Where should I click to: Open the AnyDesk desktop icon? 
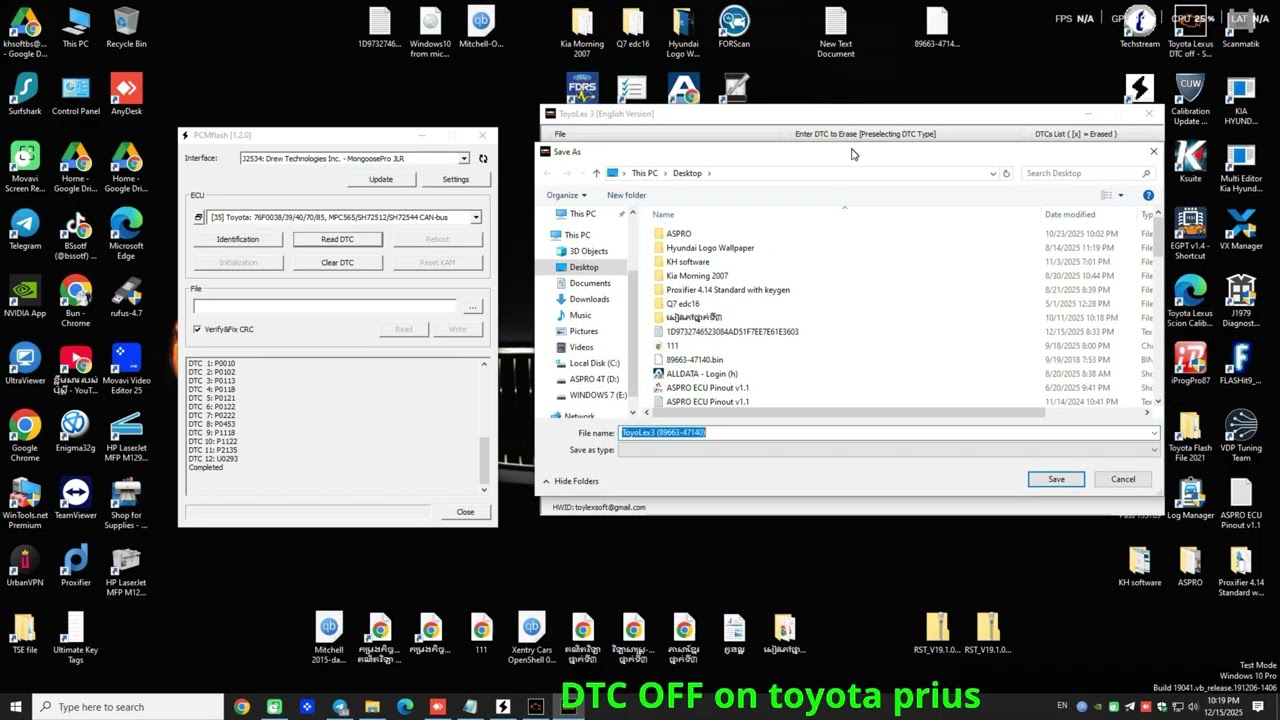coord(126,96)
